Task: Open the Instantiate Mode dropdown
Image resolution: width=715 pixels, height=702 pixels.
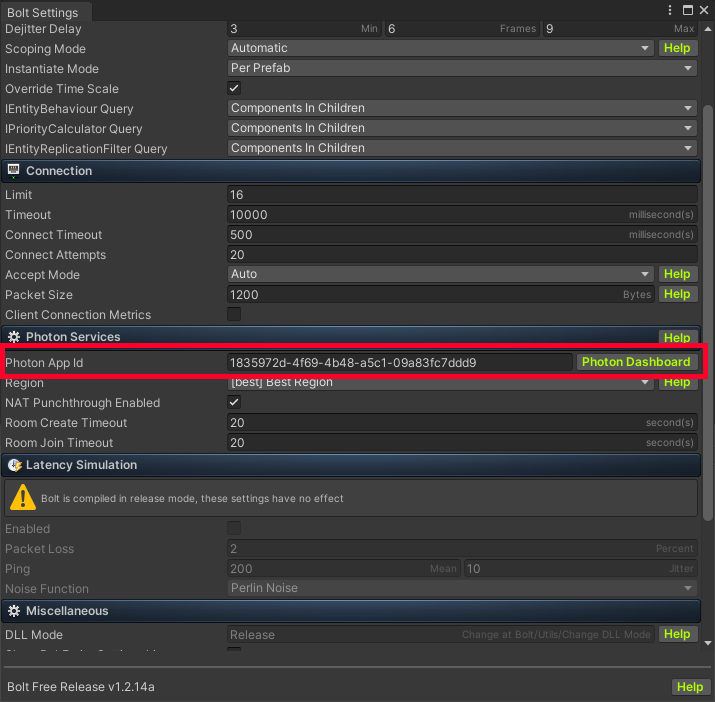Action: [x=462, y=68]
